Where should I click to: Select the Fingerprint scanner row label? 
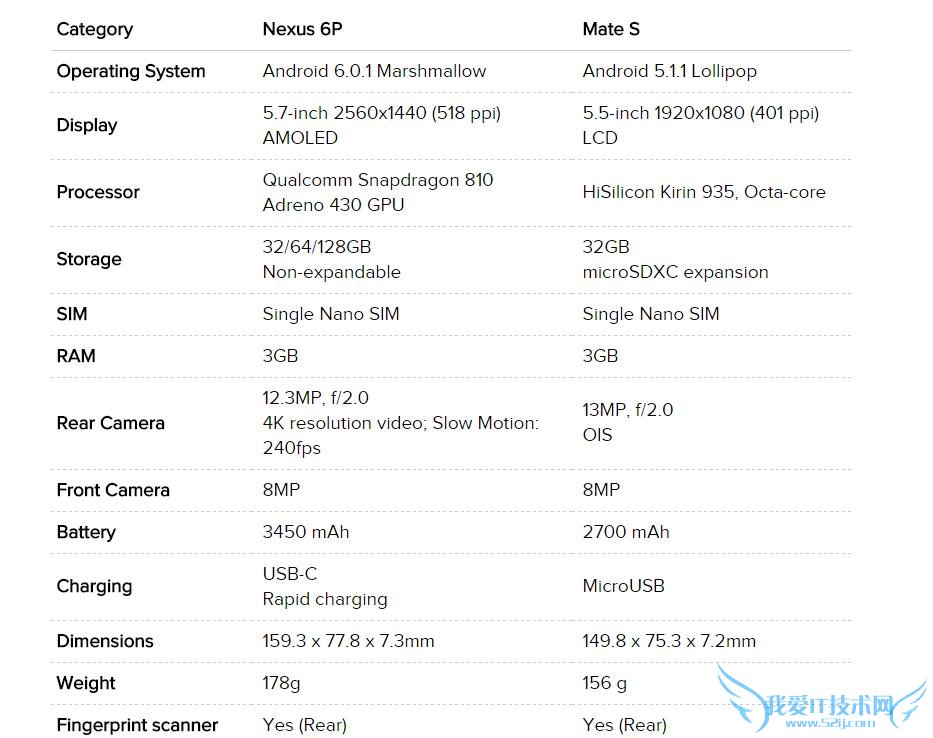137,725
